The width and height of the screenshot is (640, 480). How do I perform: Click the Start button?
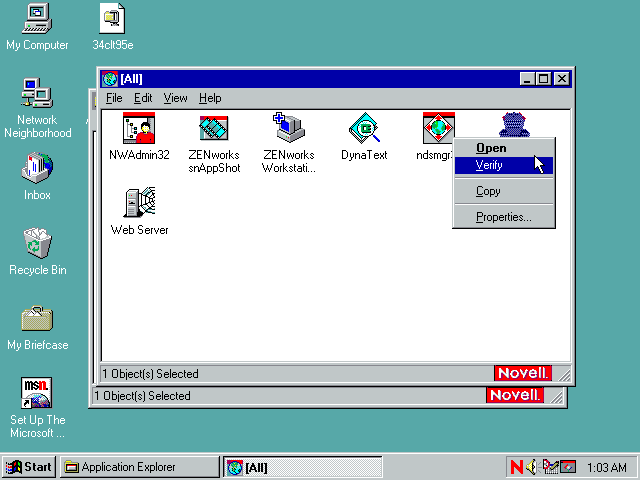29,467
